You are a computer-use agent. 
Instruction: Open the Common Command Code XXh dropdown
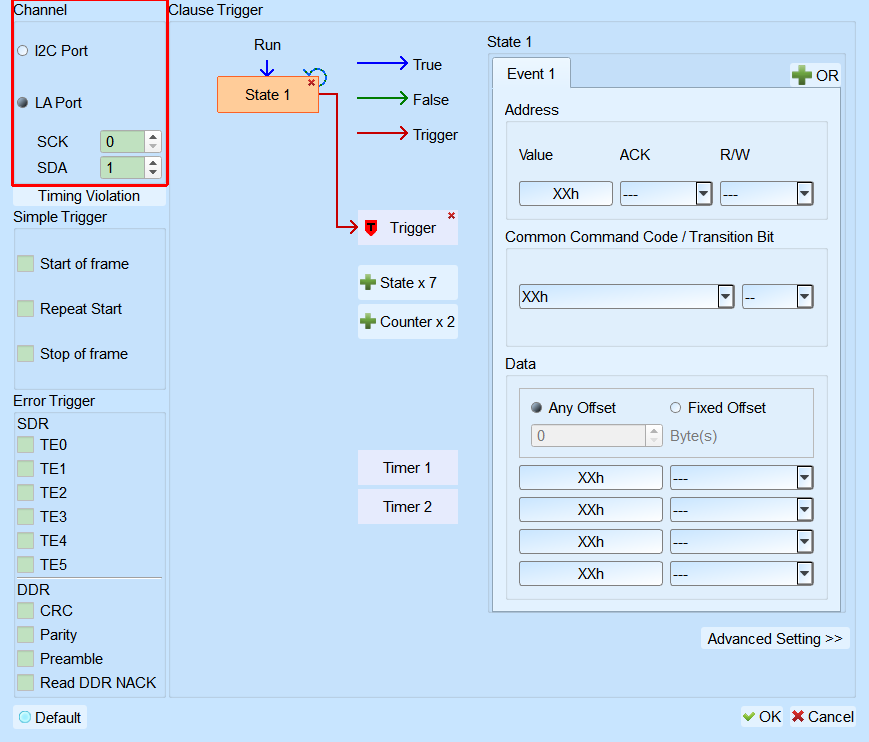coord(627,296)
